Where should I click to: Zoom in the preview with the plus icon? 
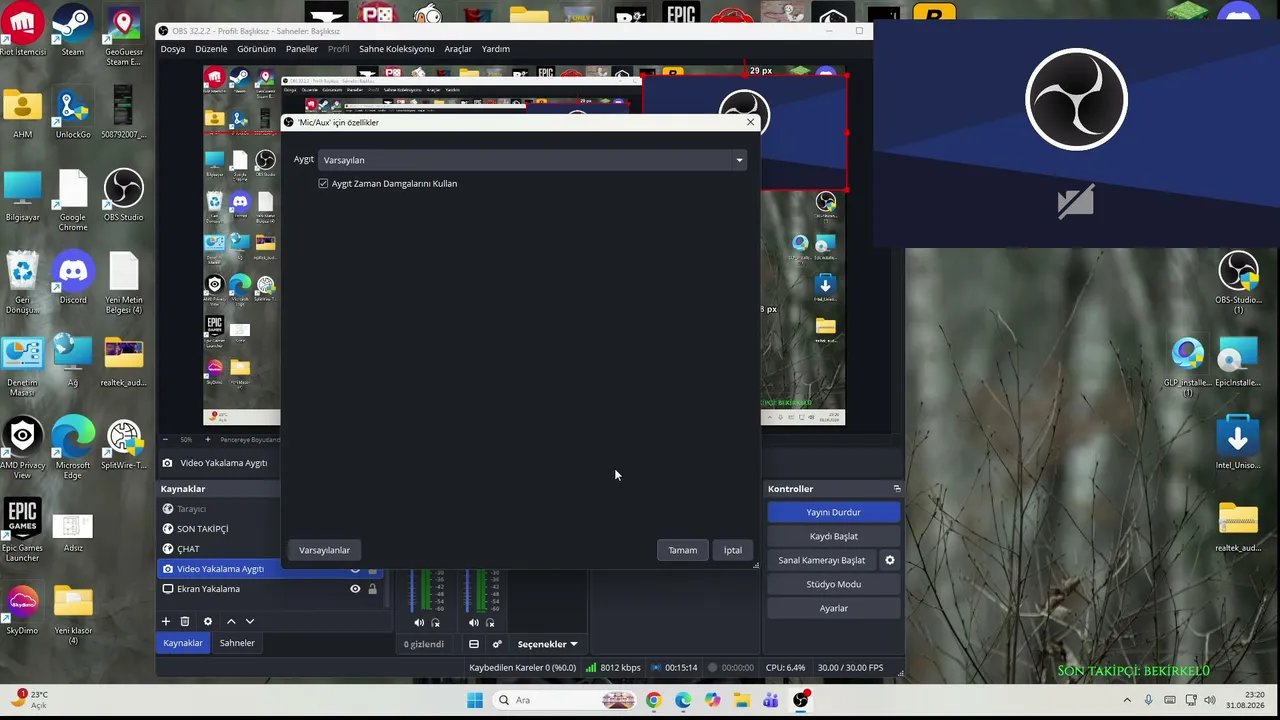click(x=208, y=440)
